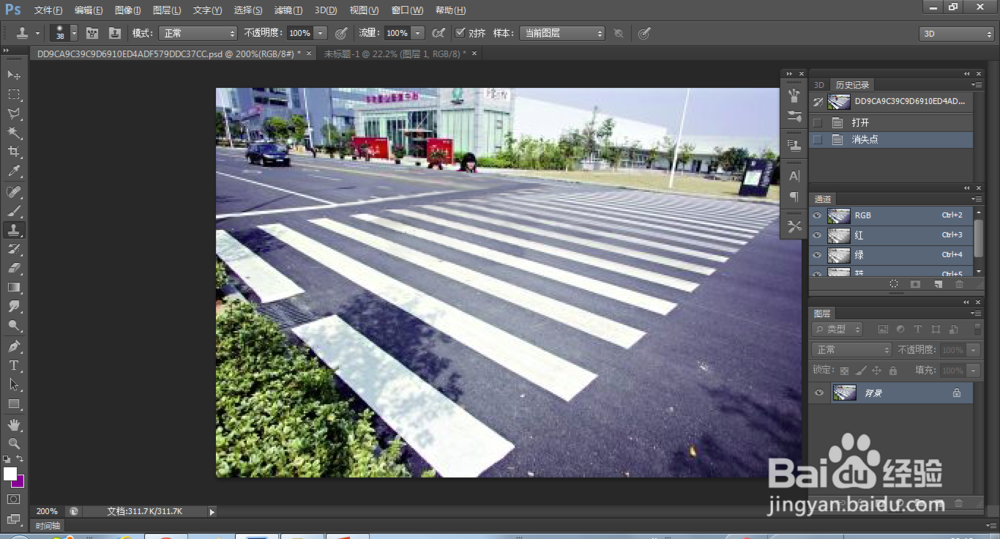Open the status bar info arrow
The height and width of the screenshot is (539, 1000).
212,512
